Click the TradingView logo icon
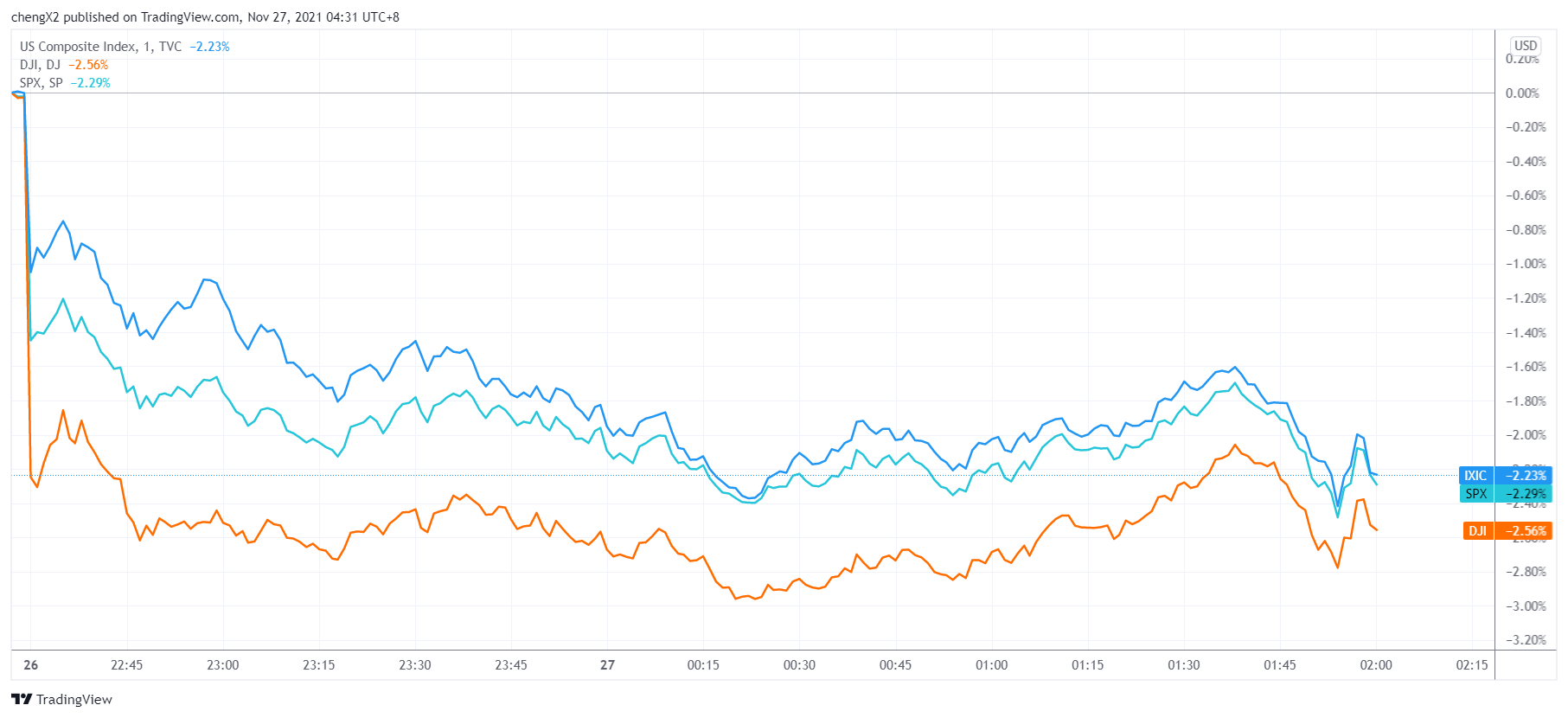 click(22, 699)
